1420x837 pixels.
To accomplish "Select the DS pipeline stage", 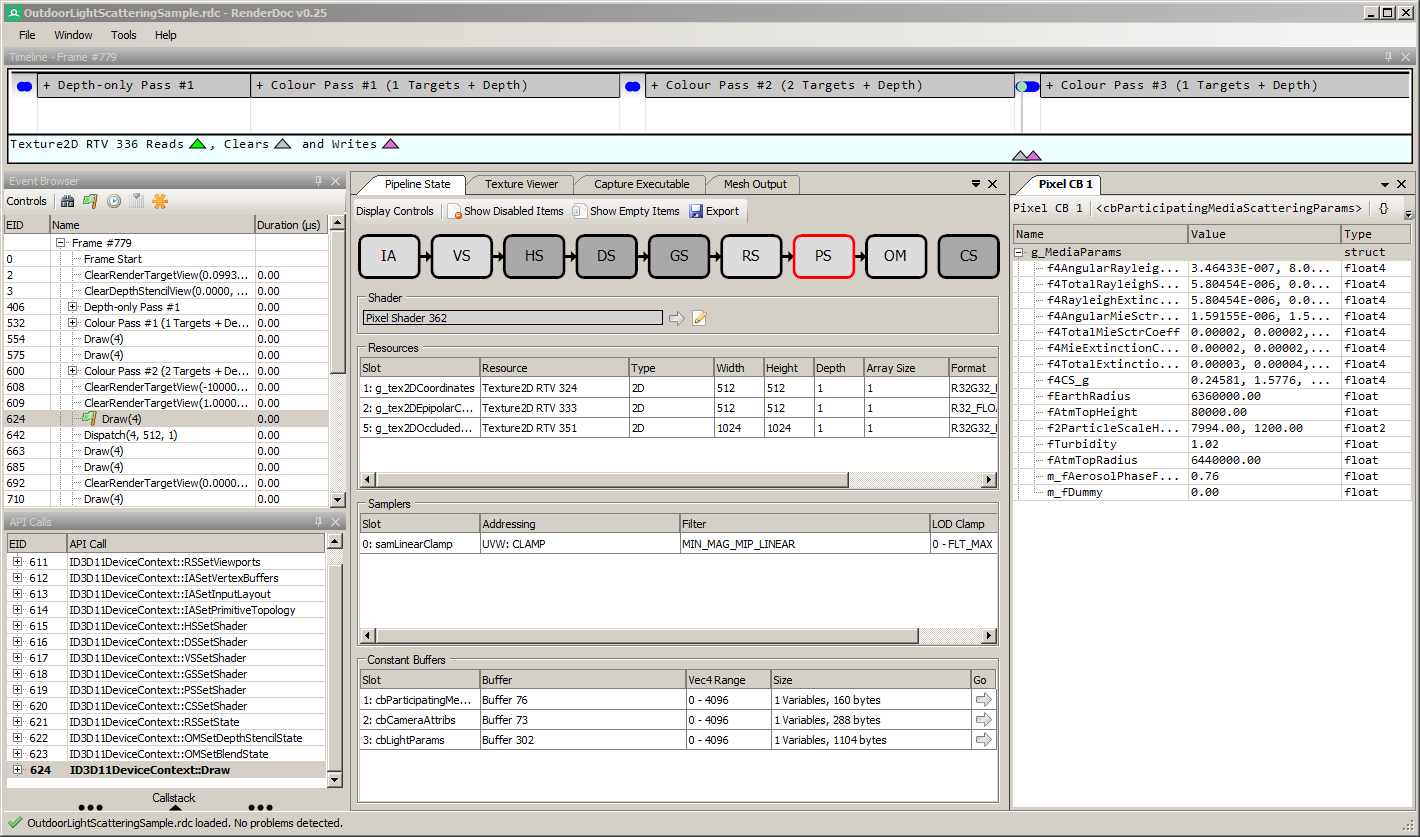I will pyautogui.click(x=606, y=256).
